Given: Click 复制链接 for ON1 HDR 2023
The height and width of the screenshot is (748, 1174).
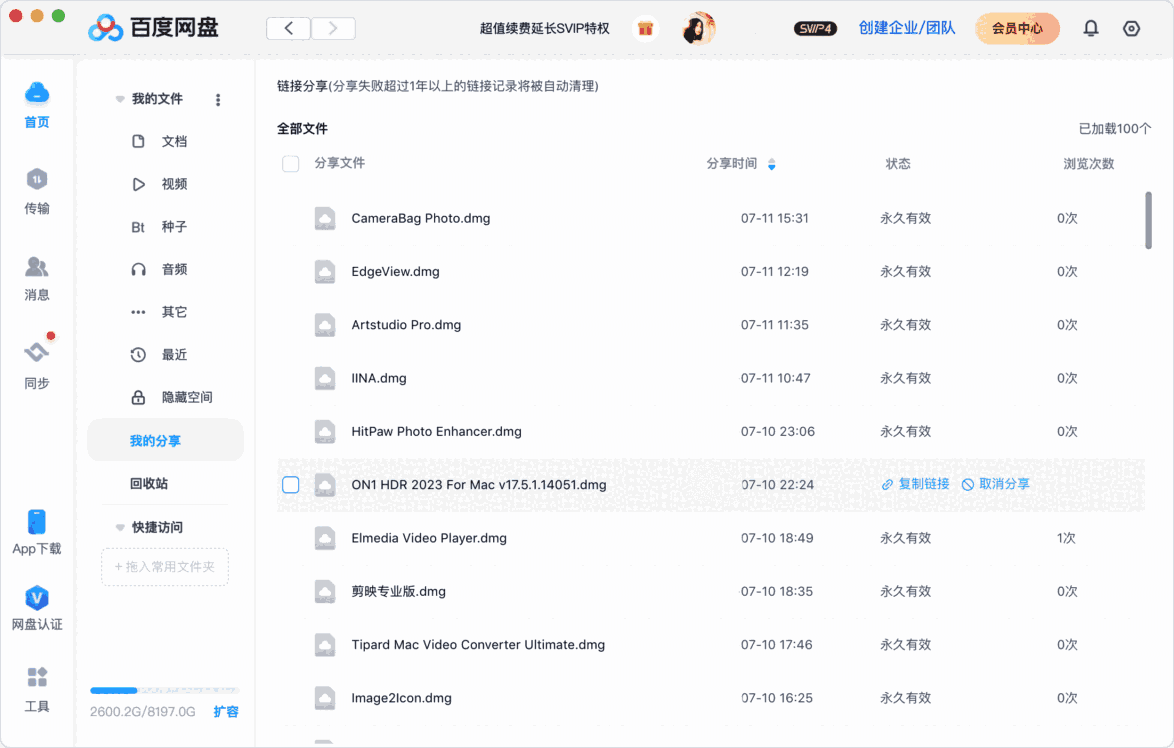Looking at the screenshot, I should [916, 484].
